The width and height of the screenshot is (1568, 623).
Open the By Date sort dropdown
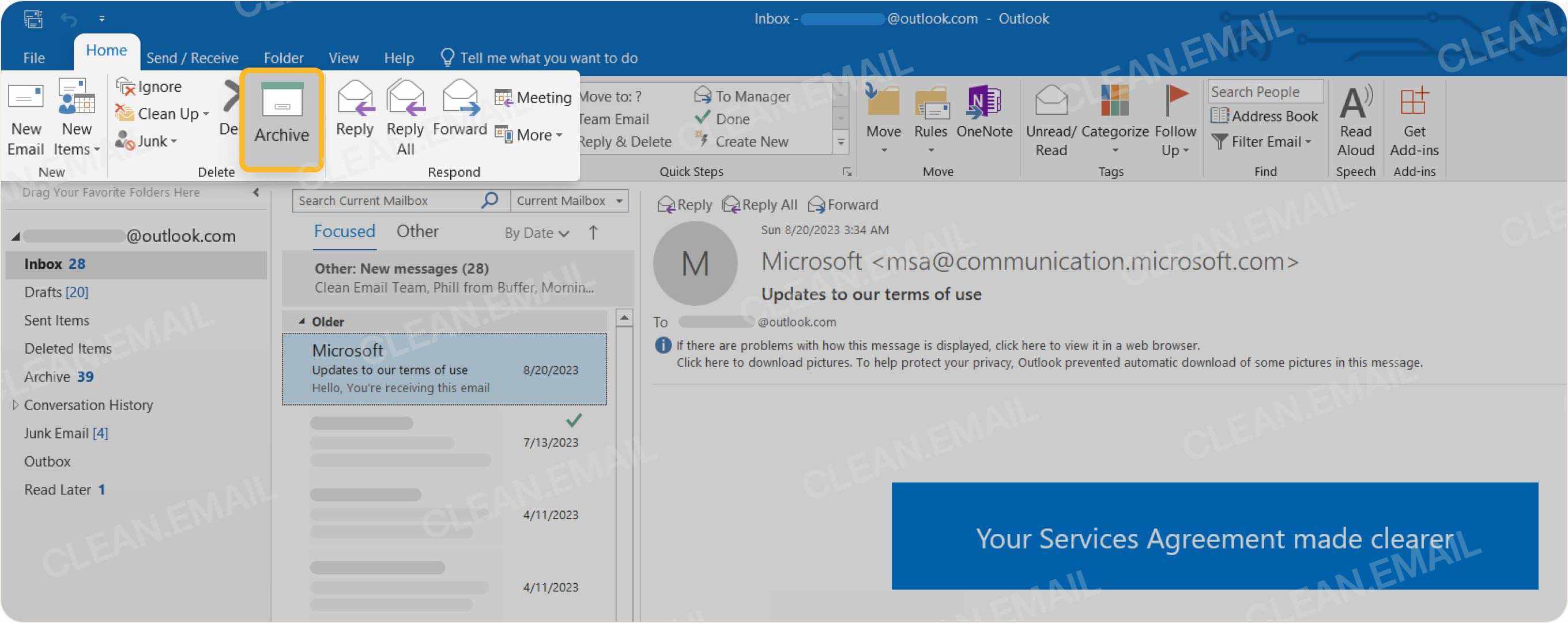pos(535,232)
